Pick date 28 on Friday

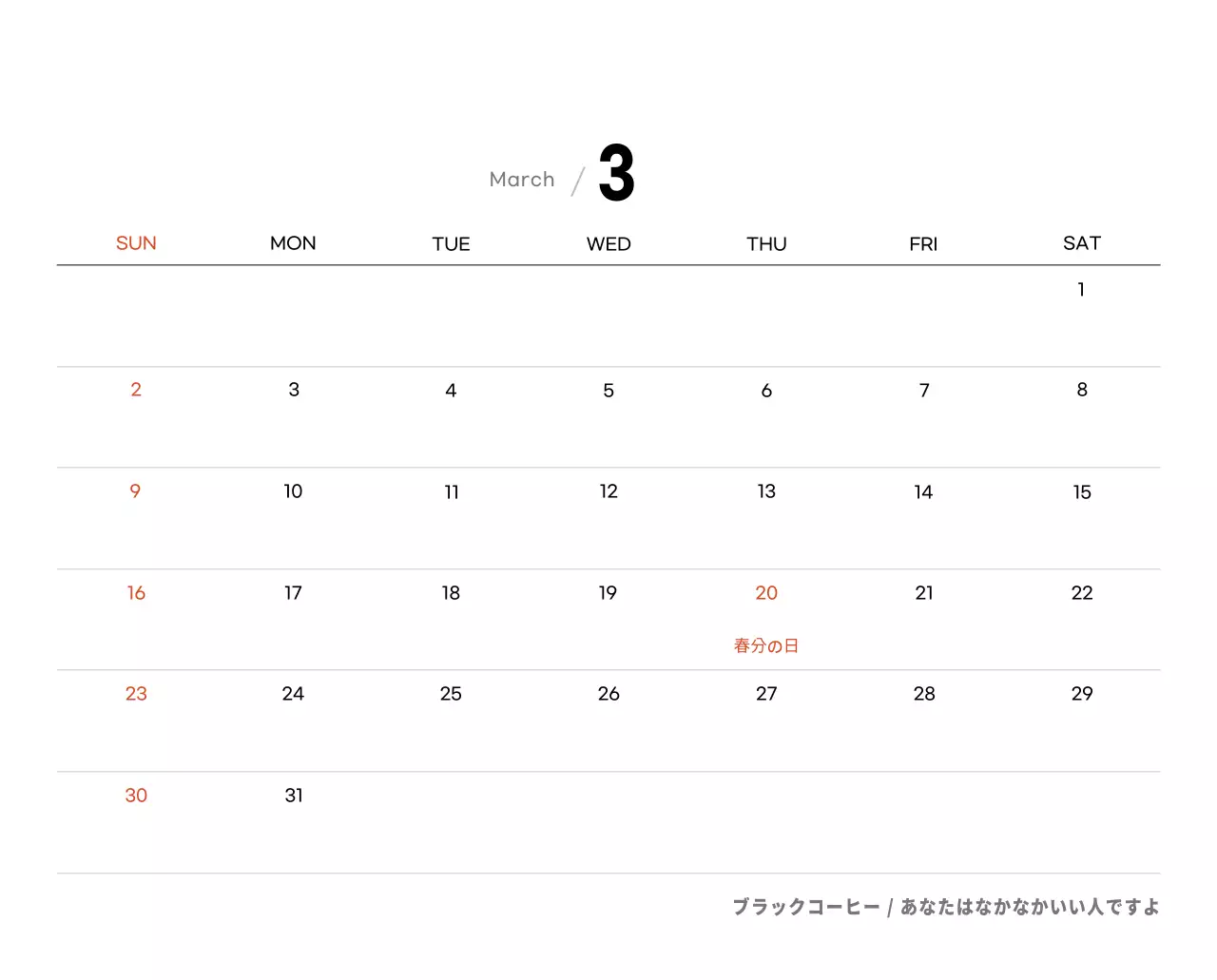click(x=923, y=694)
